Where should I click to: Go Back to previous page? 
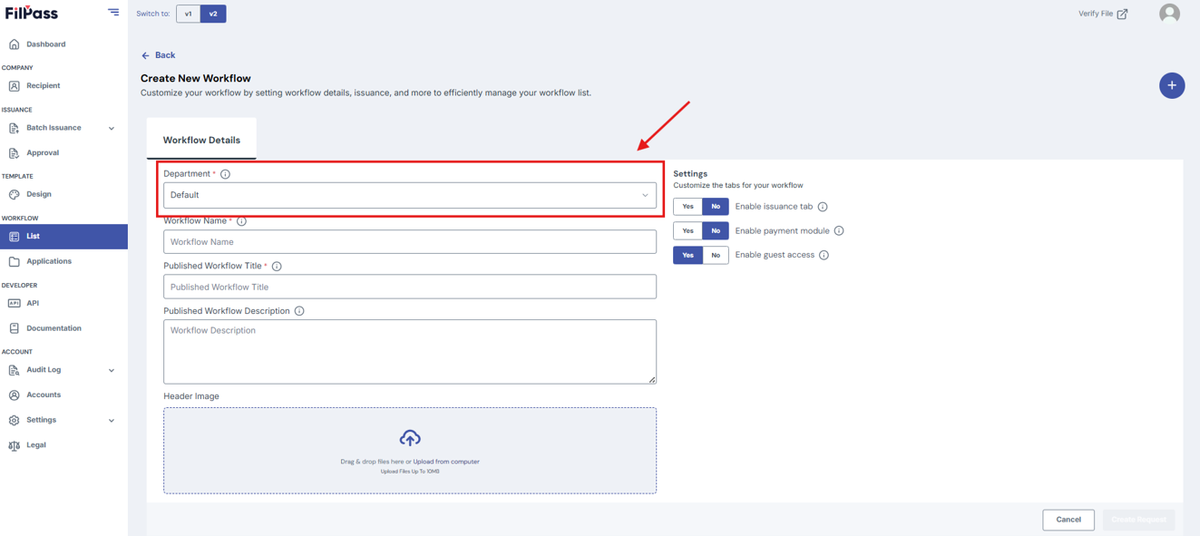158,55
